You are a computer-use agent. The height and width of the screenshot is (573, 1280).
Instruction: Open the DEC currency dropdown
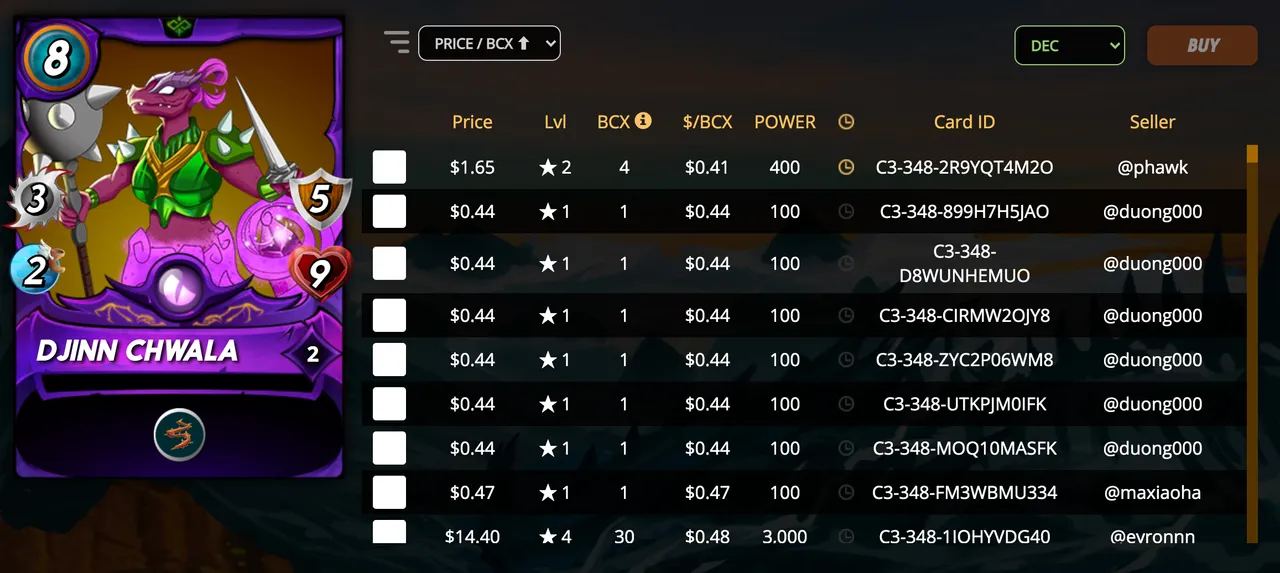coord(1070,45)
